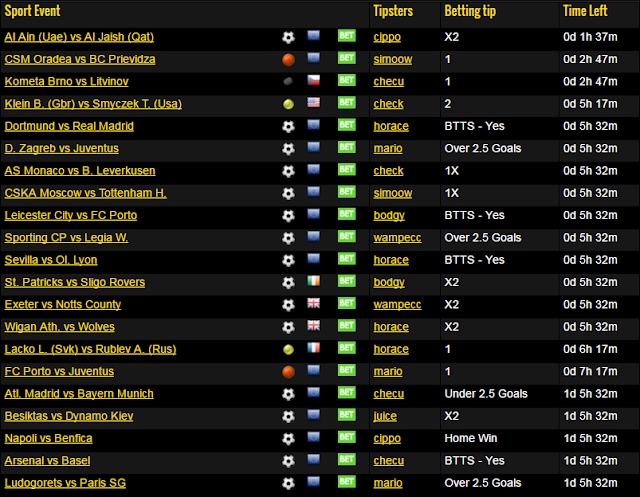Open Ludogorets vs Paris SG event
Viewport: 640px width, 497px height.
[65, 483]
